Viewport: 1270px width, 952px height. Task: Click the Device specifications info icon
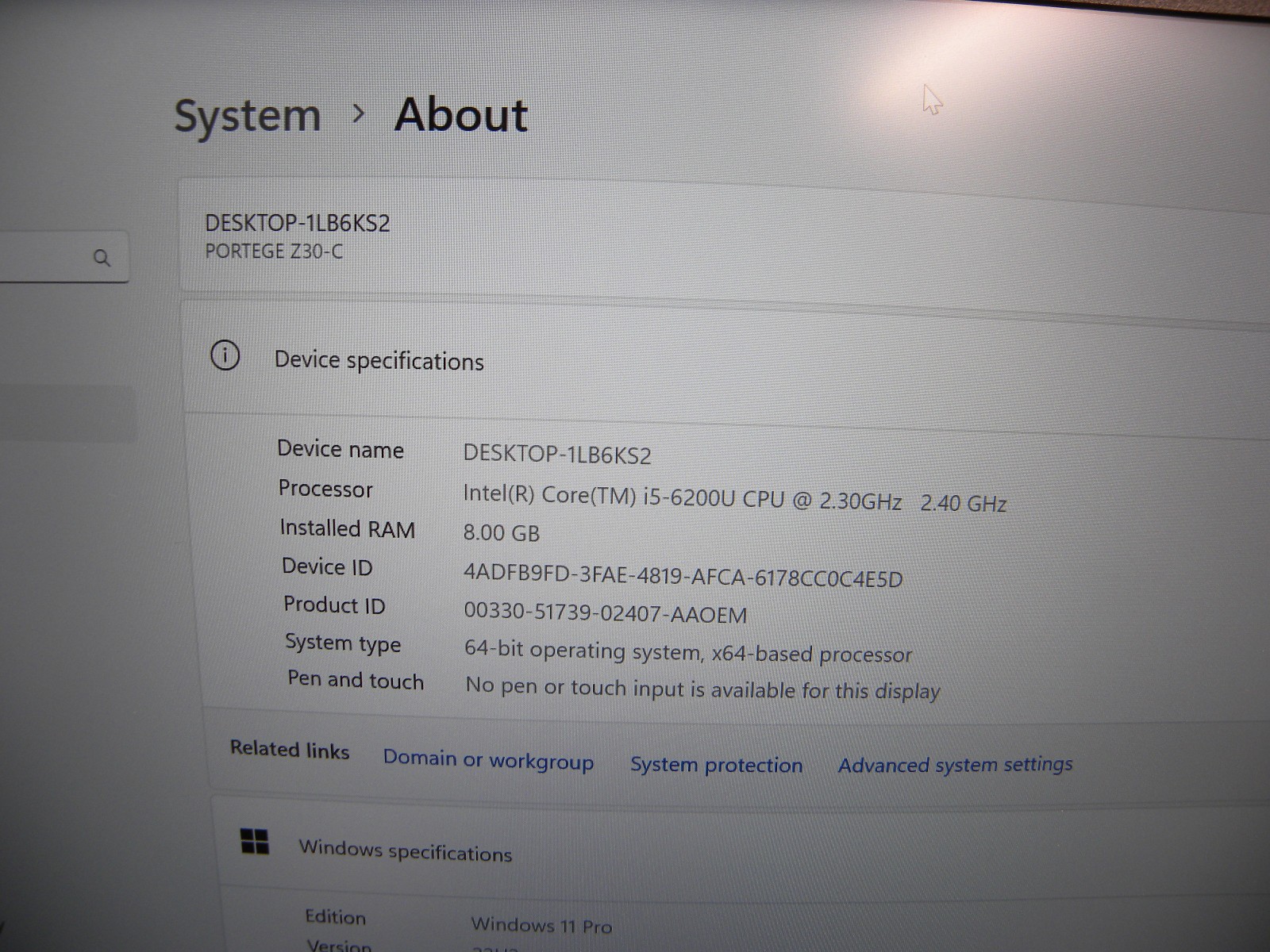coord(225,355)
